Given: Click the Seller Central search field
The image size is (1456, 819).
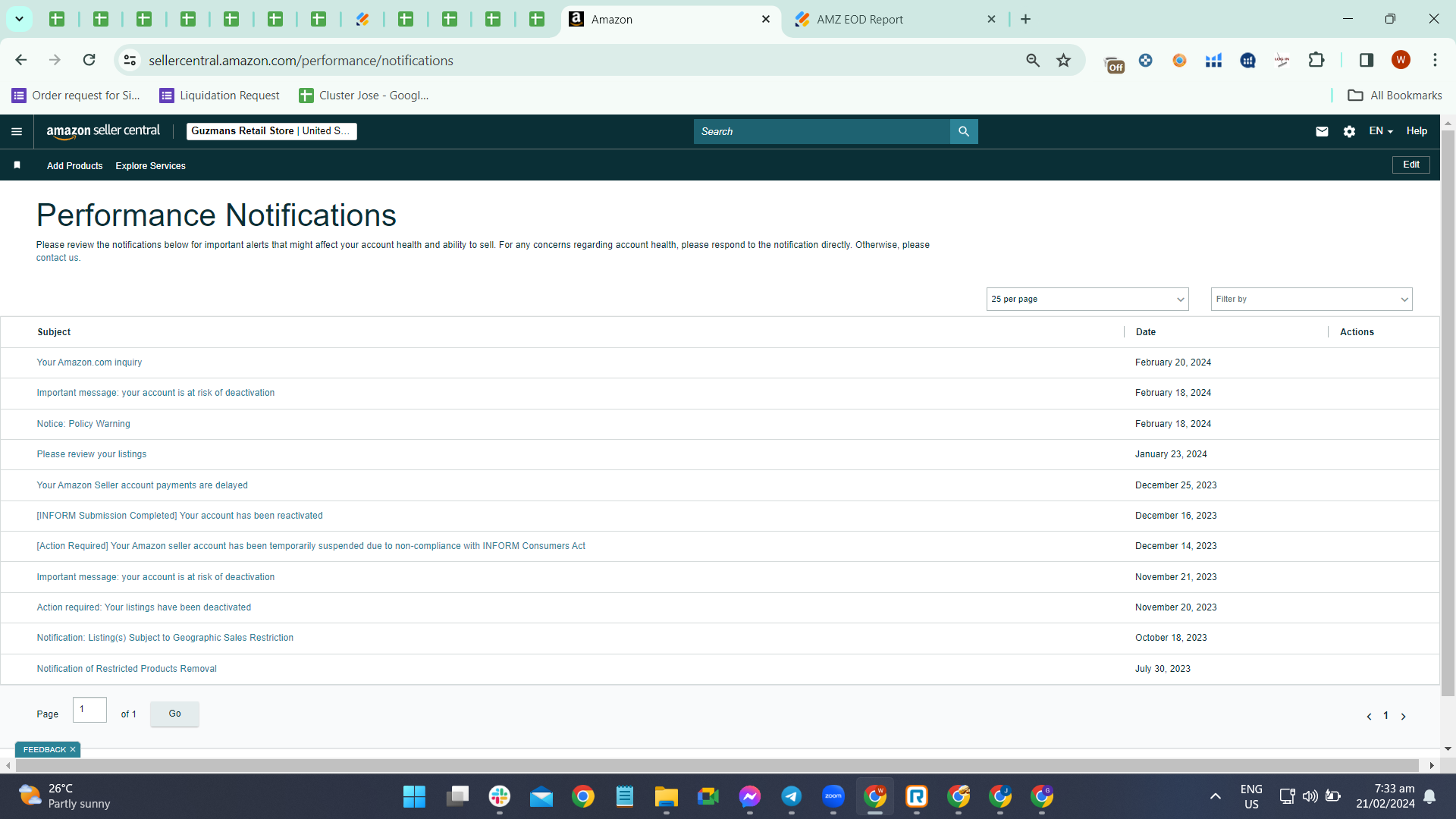Looking at the screenshot, I should pos(822,131).
